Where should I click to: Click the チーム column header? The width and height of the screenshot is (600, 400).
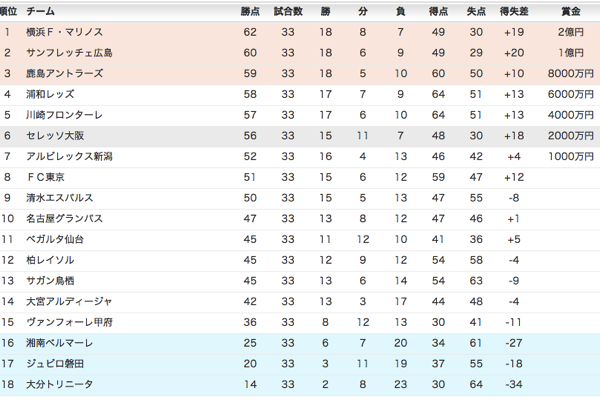click(41, 11)
